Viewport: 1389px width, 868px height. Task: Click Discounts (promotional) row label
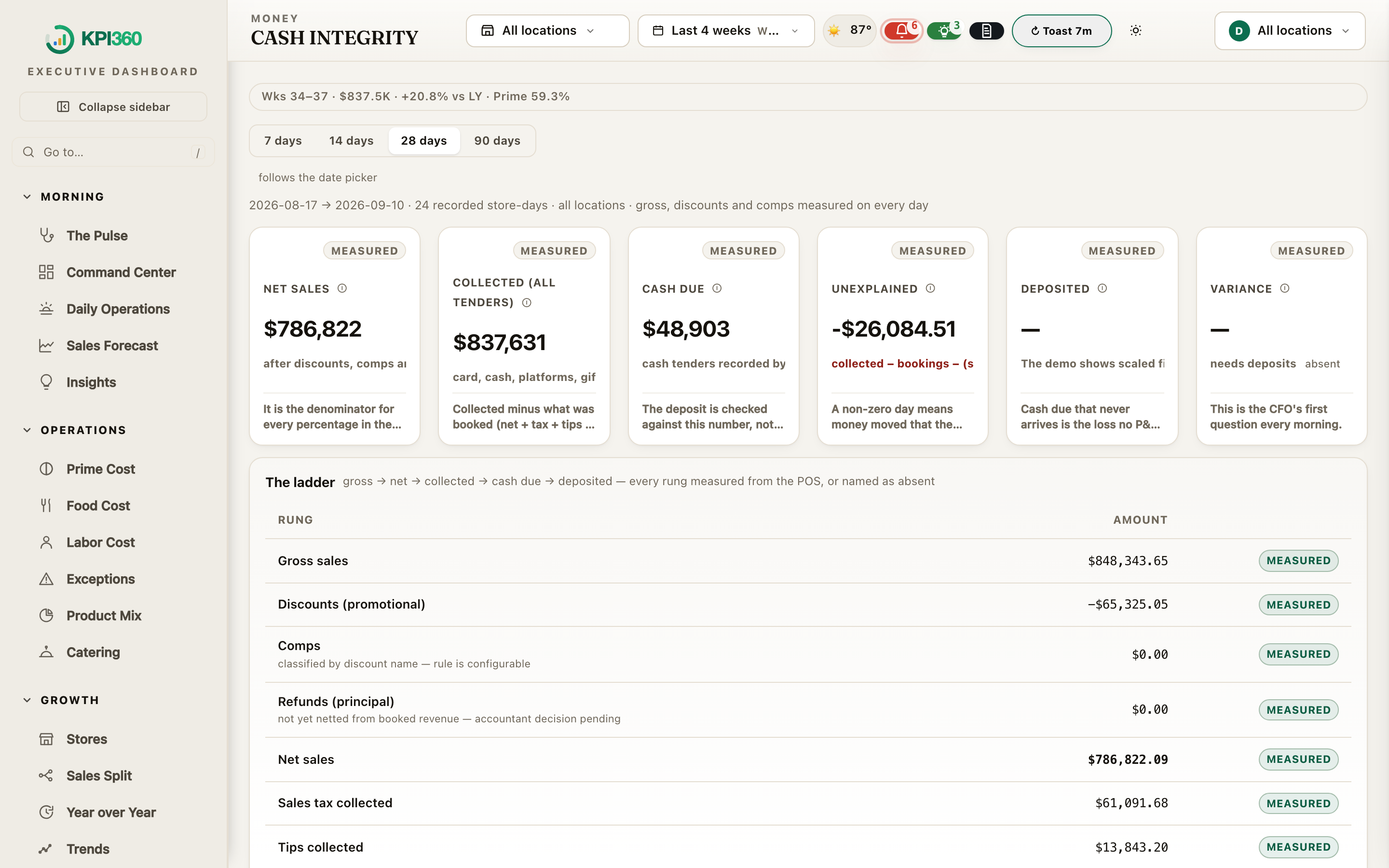click(351, 604)
